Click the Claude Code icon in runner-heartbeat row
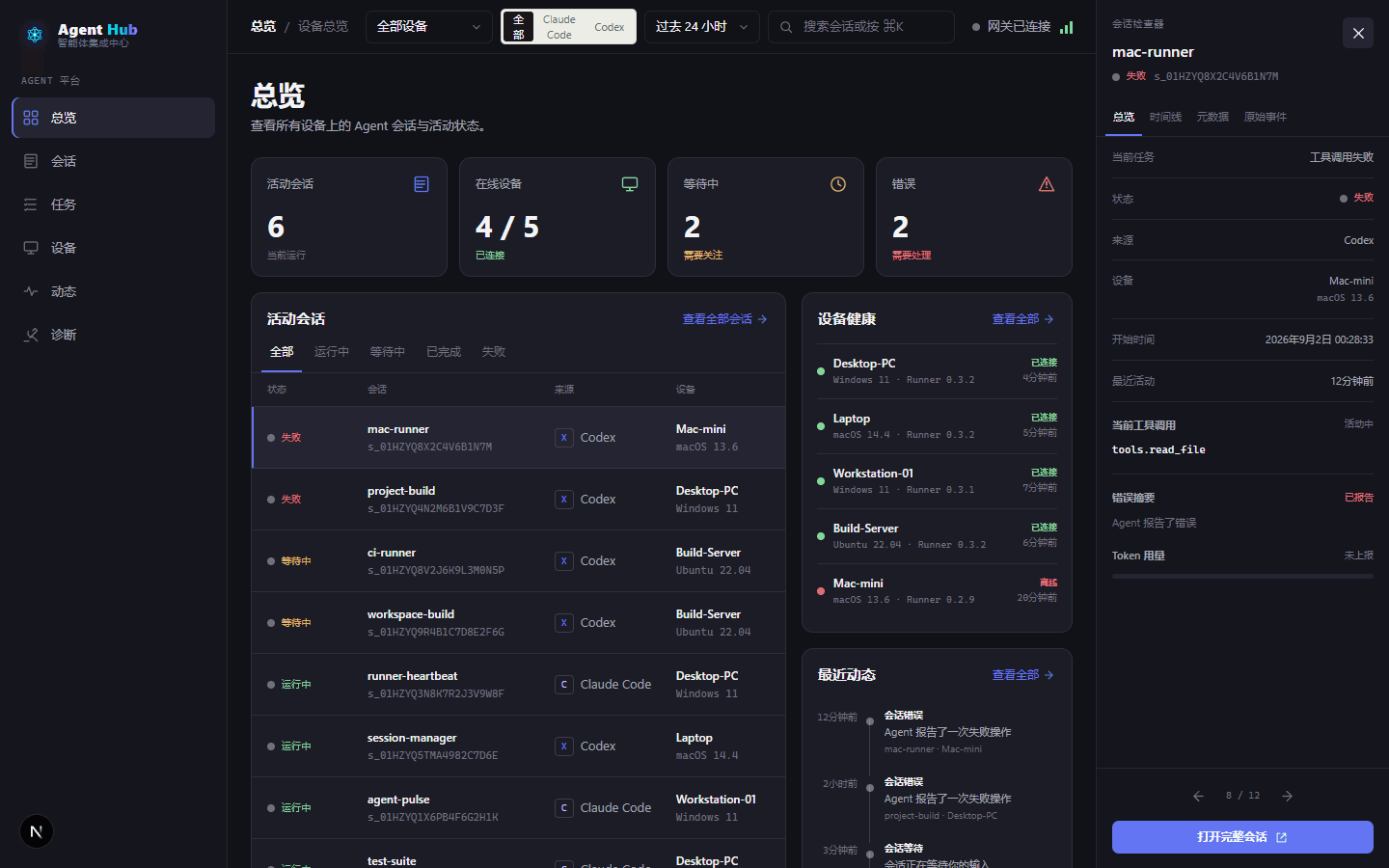Viewport: 1389px width, 868px height. (x=564, y=685)
